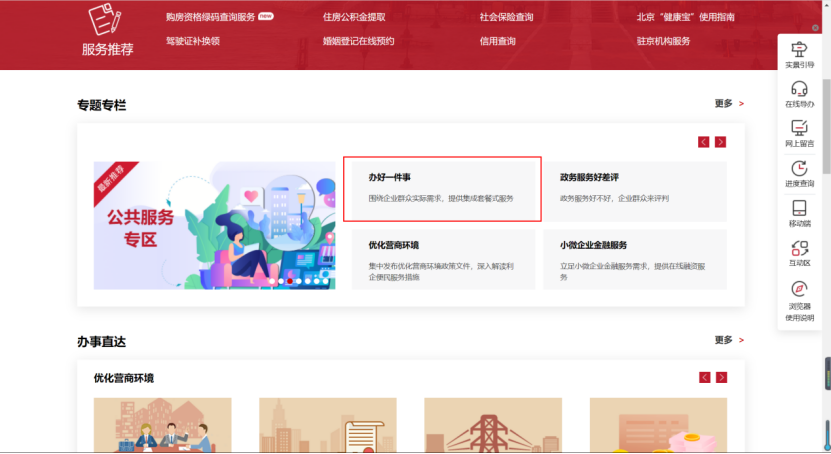Screen dimensions: 831x454
Task: Open 小微企业金融服务 card
Action: [635, 257]
